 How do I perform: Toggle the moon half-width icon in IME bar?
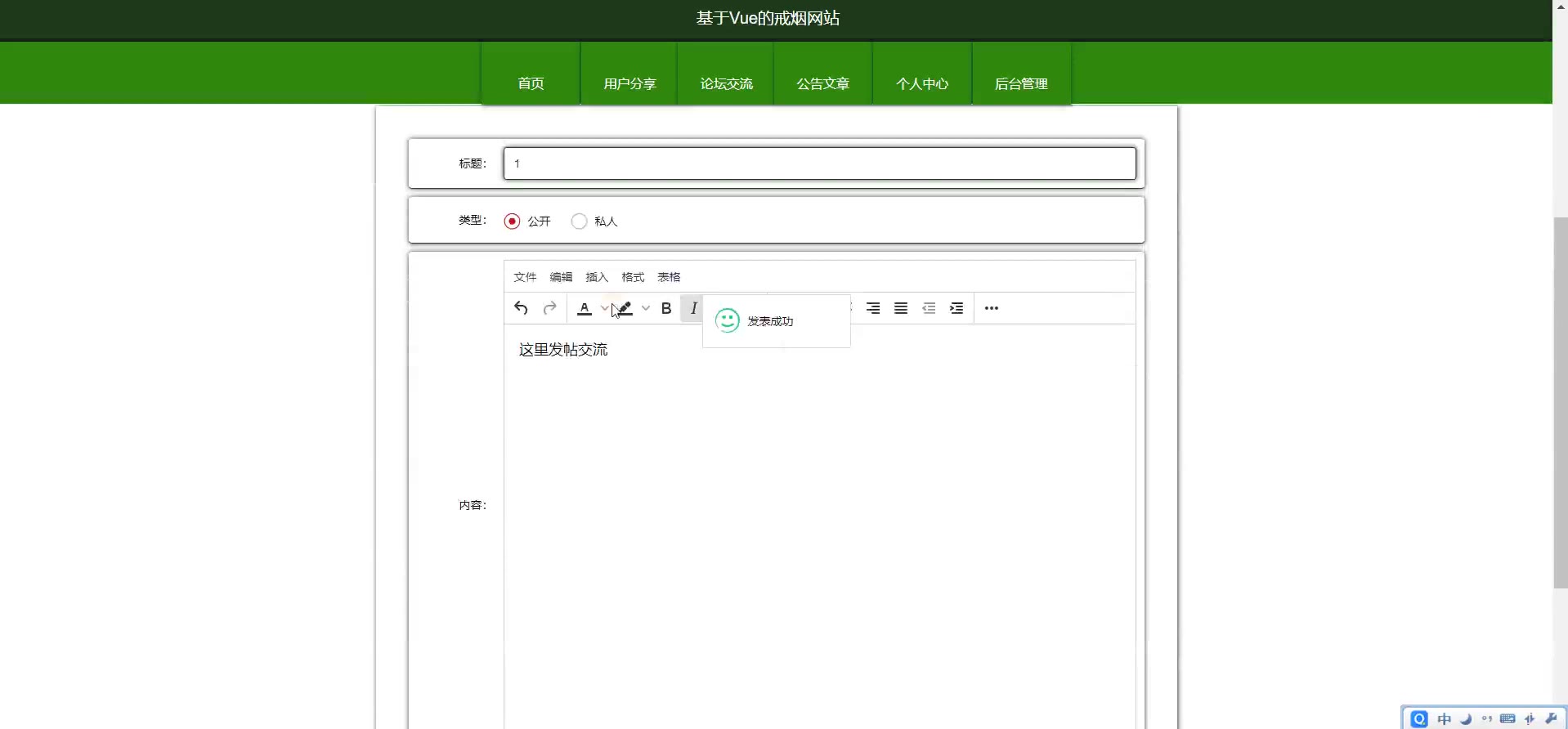coord(1466,719)
